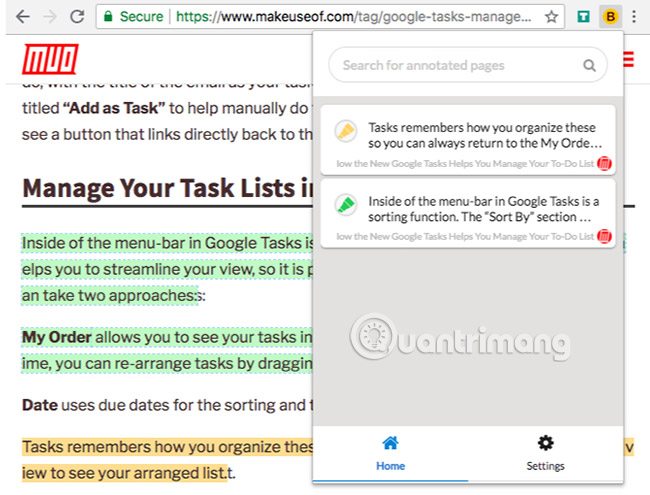Open the 'Tasks remembers how you organize' annotation card
Image resolution: width=650 pixels, height=495 pixels.
point(468,140)
